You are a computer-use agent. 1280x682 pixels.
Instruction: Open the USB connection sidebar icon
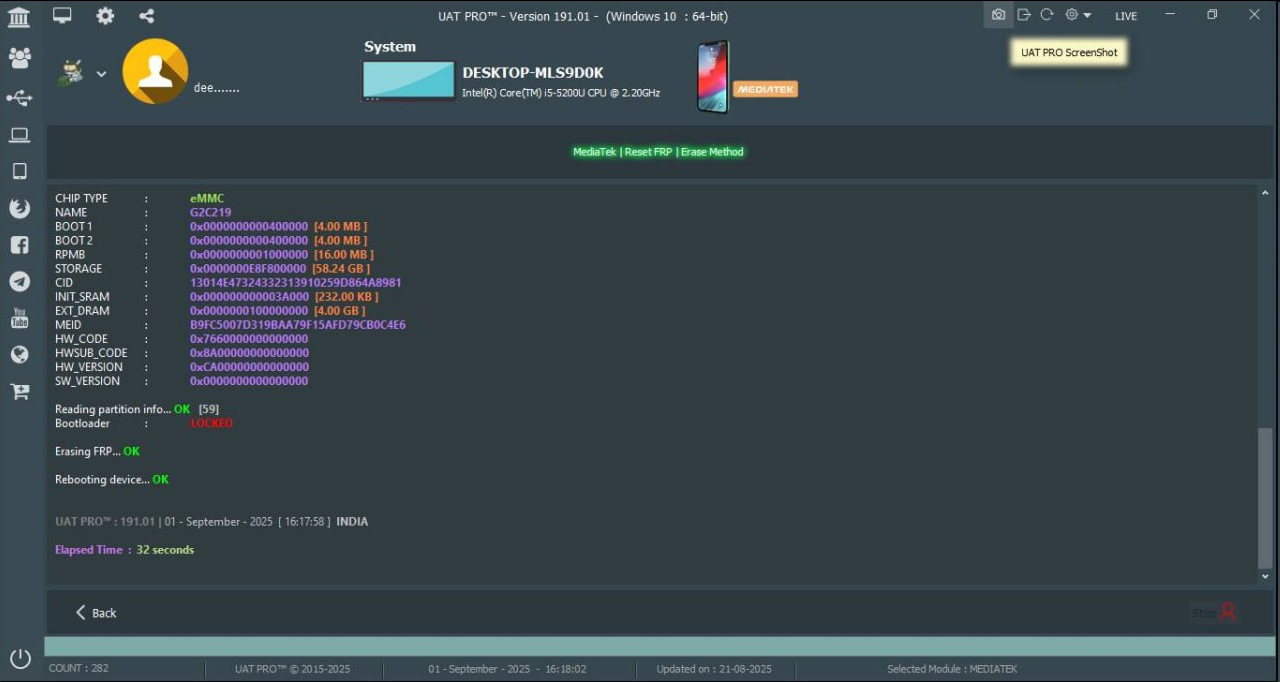tap(19, 98)
